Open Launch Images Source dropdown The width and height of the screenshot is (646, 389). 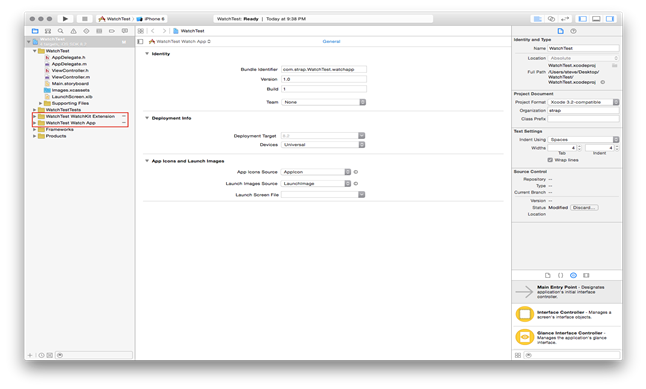pyautogui.click(x=316, y=183)
